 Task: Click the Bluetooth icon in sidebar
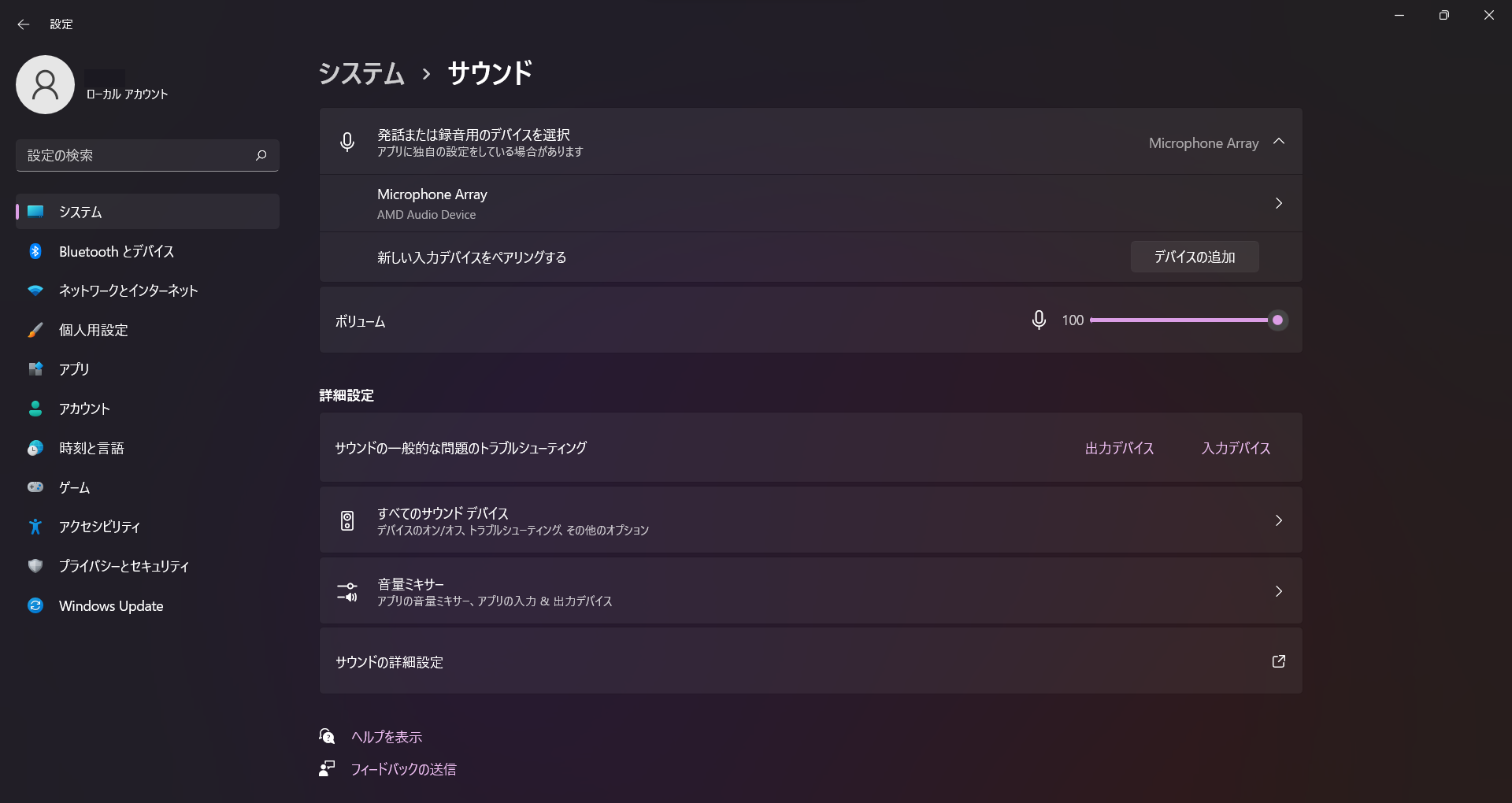coord(35,251)
